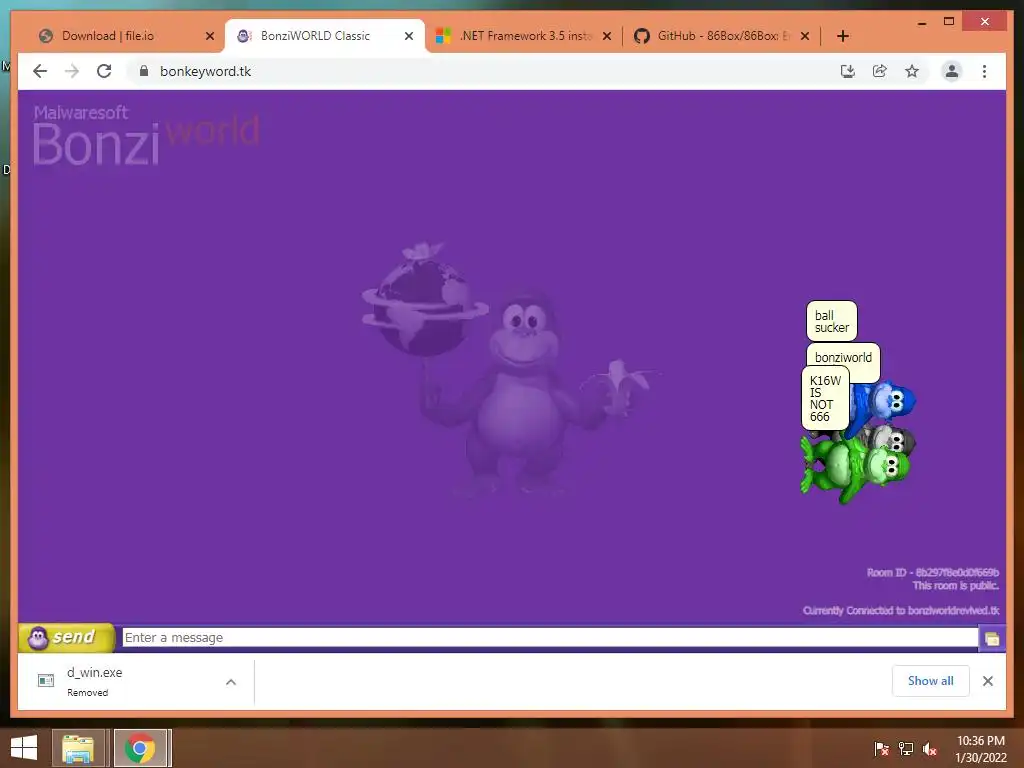
Task: Click the d_win.exe download item
Action: click(137, 682)
